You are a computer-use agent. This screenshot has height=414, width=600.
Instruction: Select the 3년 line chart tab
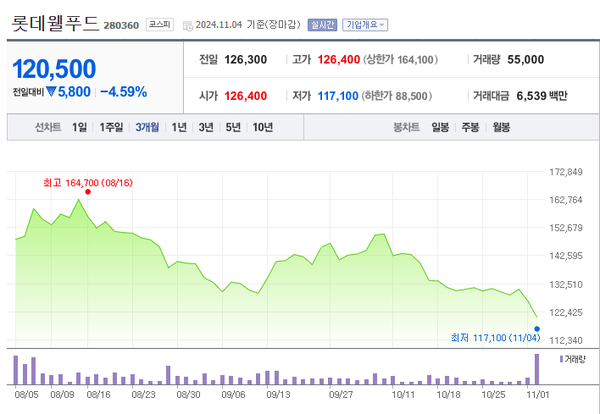[206, 127]
